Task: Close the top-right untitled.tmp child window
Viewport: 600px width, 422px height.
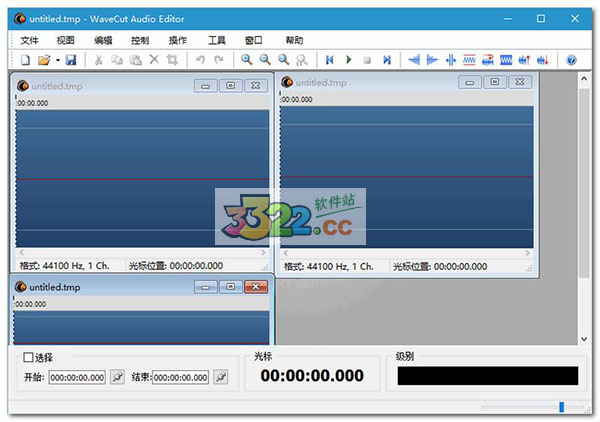Action: tap(520, 82)
